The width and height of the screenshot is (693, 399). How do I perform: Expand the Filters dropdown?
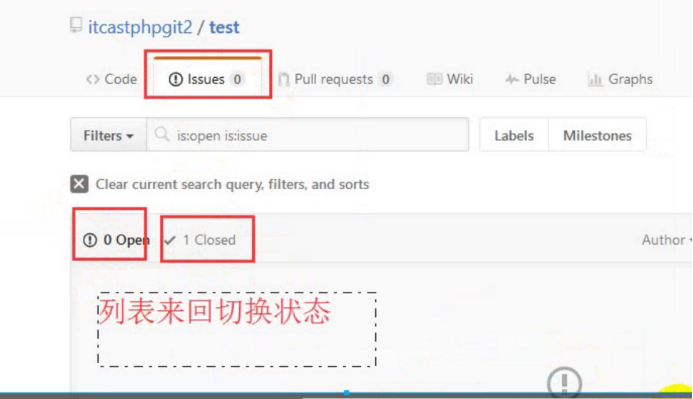tap(108, 135)
